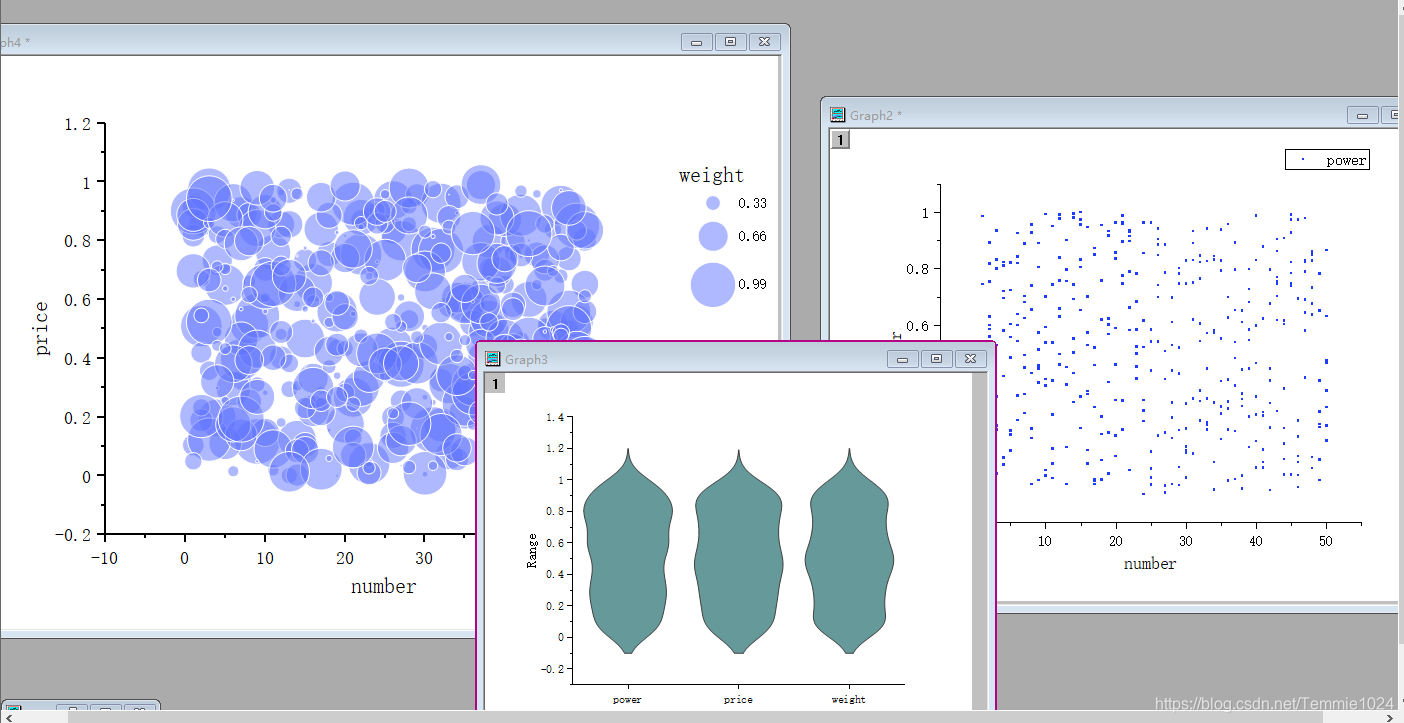Viewport: 1404px width, 723px height.
Task: Select the 0.99 legend bubble symbol
Action: pyautogui.click(x=712, y=285)
